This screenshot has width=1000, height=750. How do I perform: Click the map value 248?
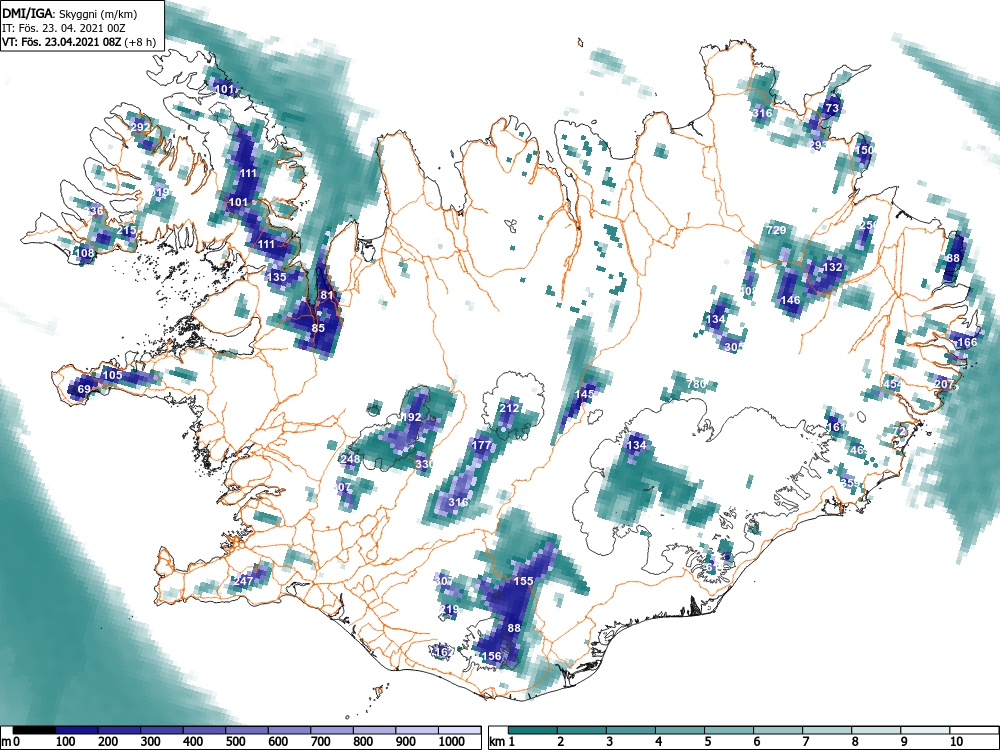[x=350, y=459]
